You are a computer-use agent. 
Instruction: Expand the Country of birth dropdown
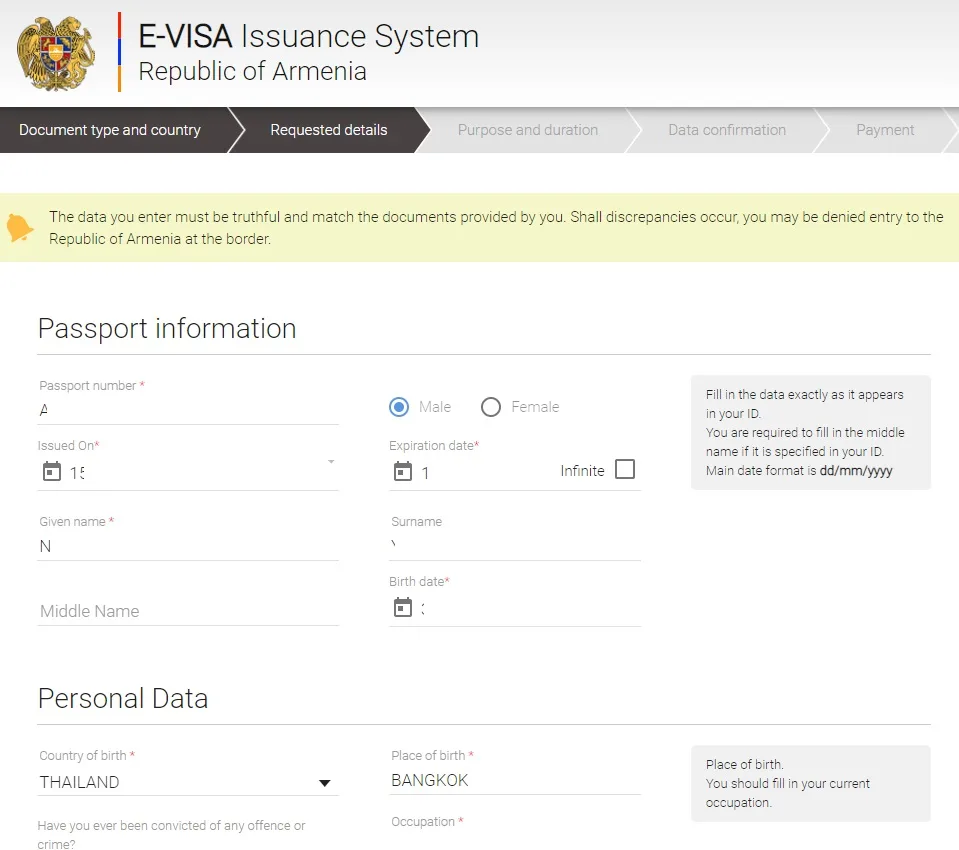point(325,783)
